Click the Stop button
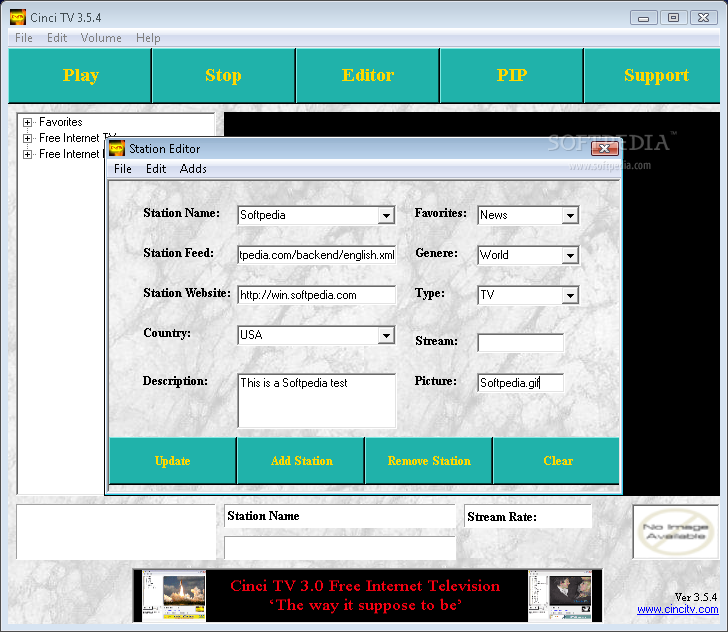The height and width of the screenshot is (632, 728). tap(223, 75)
